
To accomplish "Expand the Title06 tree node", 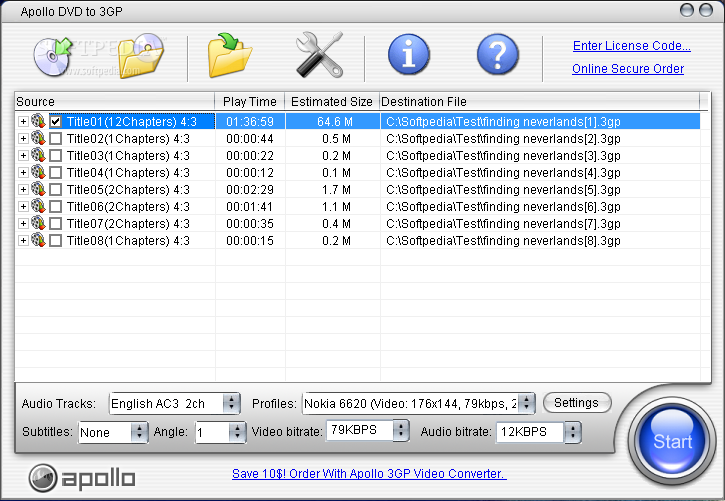I will pyautogui.click(x=23, y=207).
